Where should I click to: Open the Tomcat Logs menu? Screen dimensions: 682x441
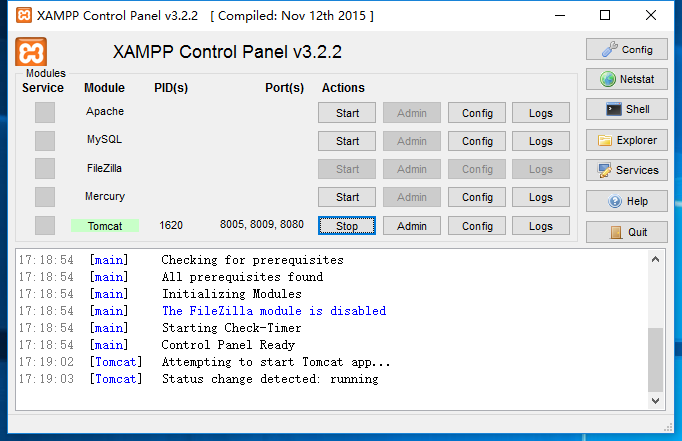pos(541,226)
